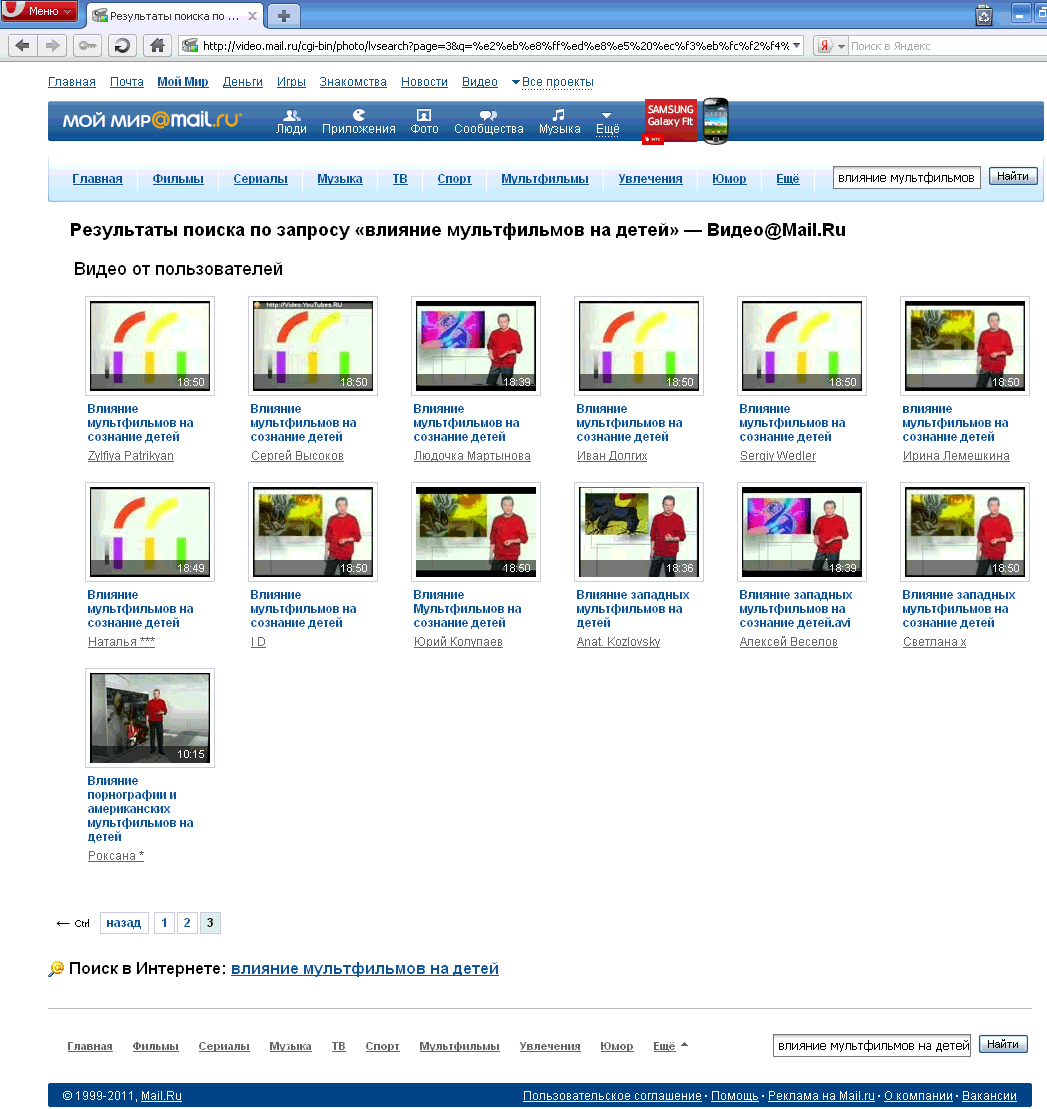Open the password wand key icon
This screenshot has height=1109, width=1047.
tap(87, 46)
